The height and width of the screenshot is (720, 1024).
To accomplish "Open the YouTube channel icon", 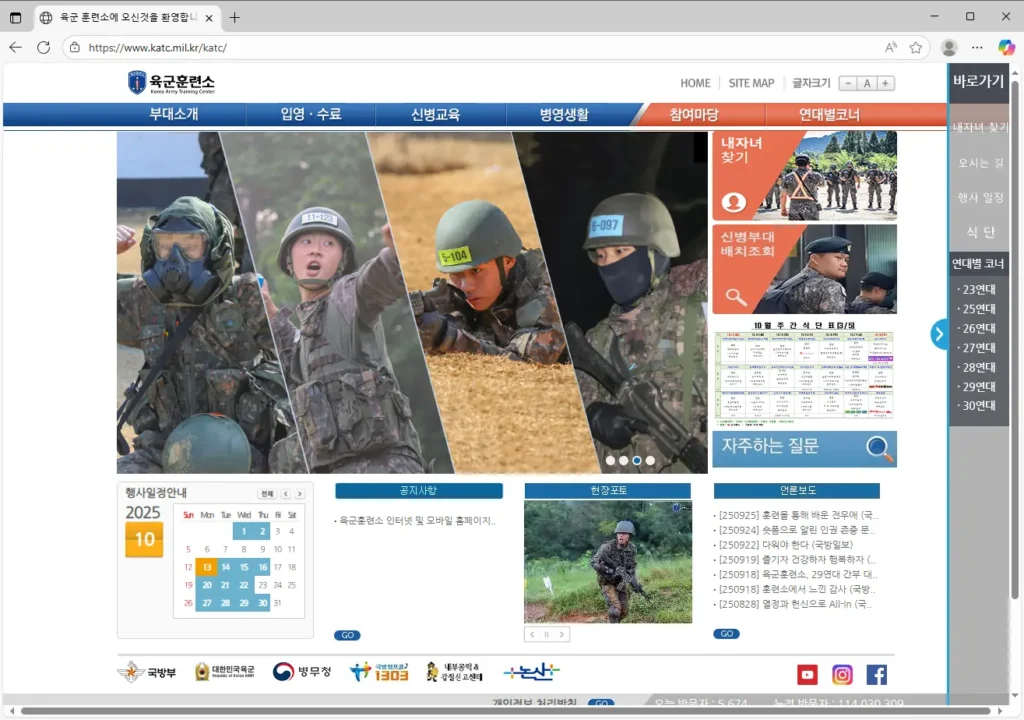I will click(807, 675).
